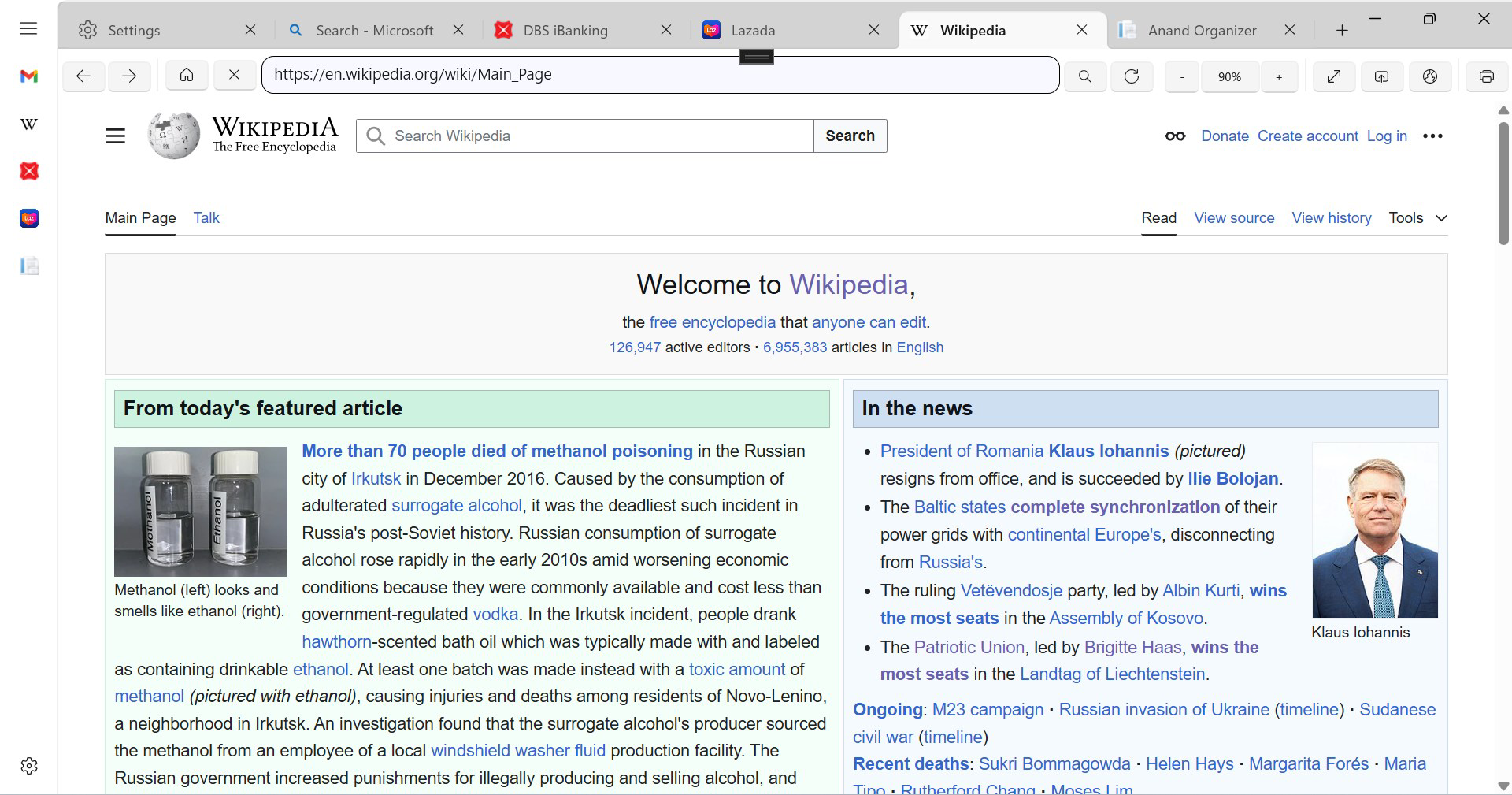
Task: Open browser settings gear at sidebar bottom
Action: click(x=29, y=766)
